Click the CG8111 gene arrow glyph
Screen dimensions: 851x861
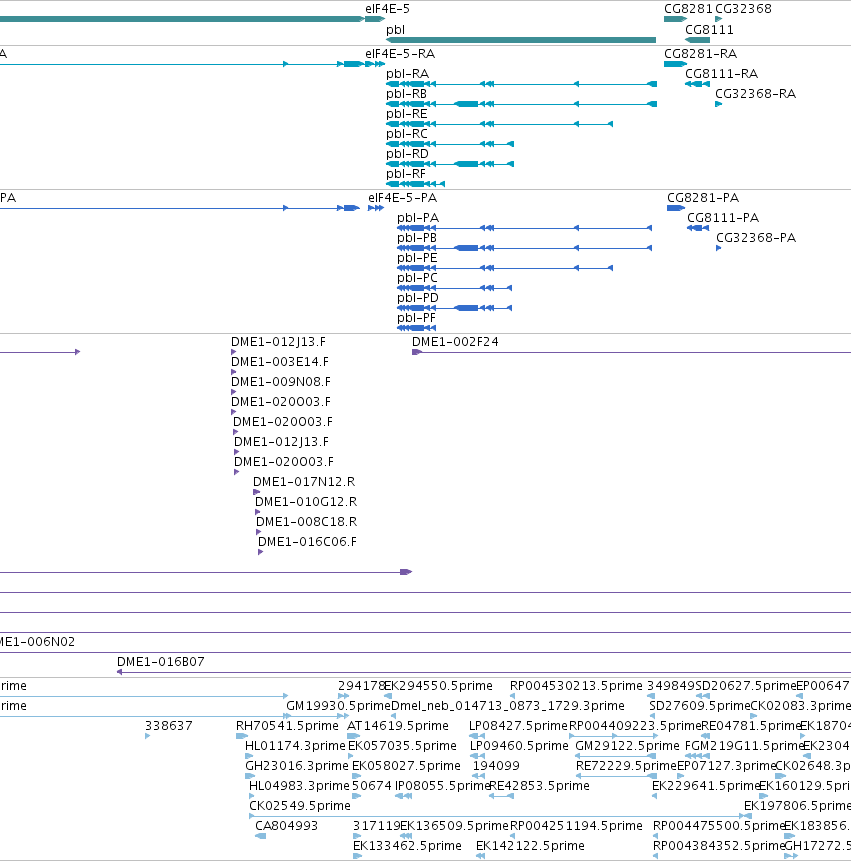697,40
